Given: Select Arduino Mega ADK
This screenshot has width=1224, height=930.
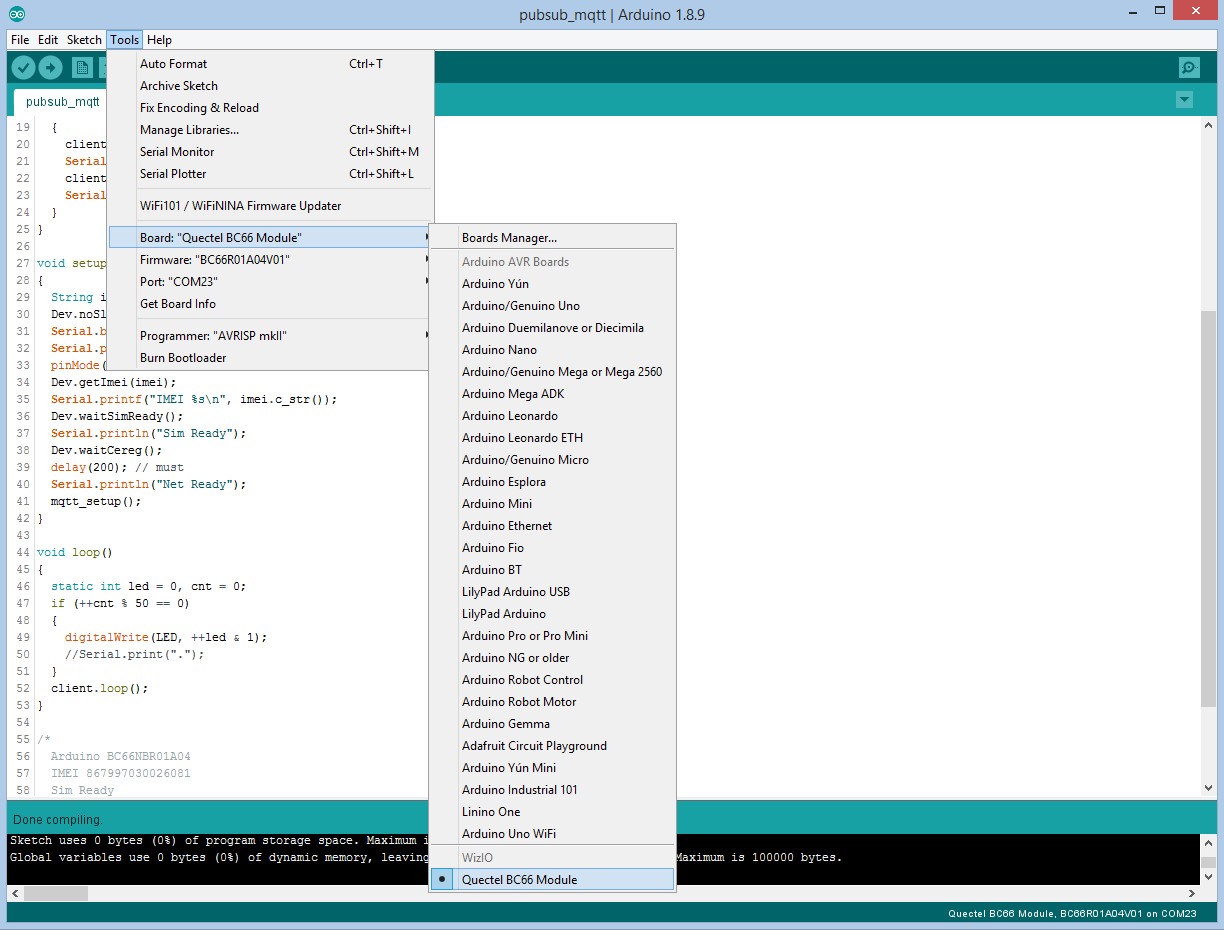Looking at the screenshot, I should coord(552,393).
